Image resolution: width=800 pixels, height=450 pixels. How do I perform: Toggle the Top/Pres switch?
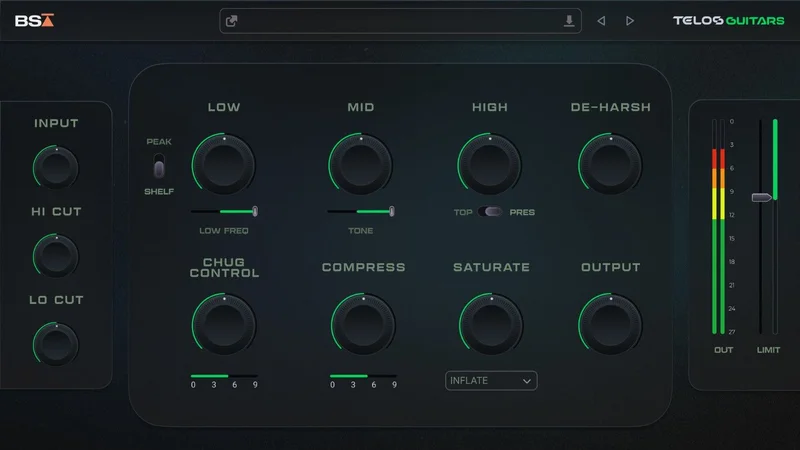click(x=490, y=212)
